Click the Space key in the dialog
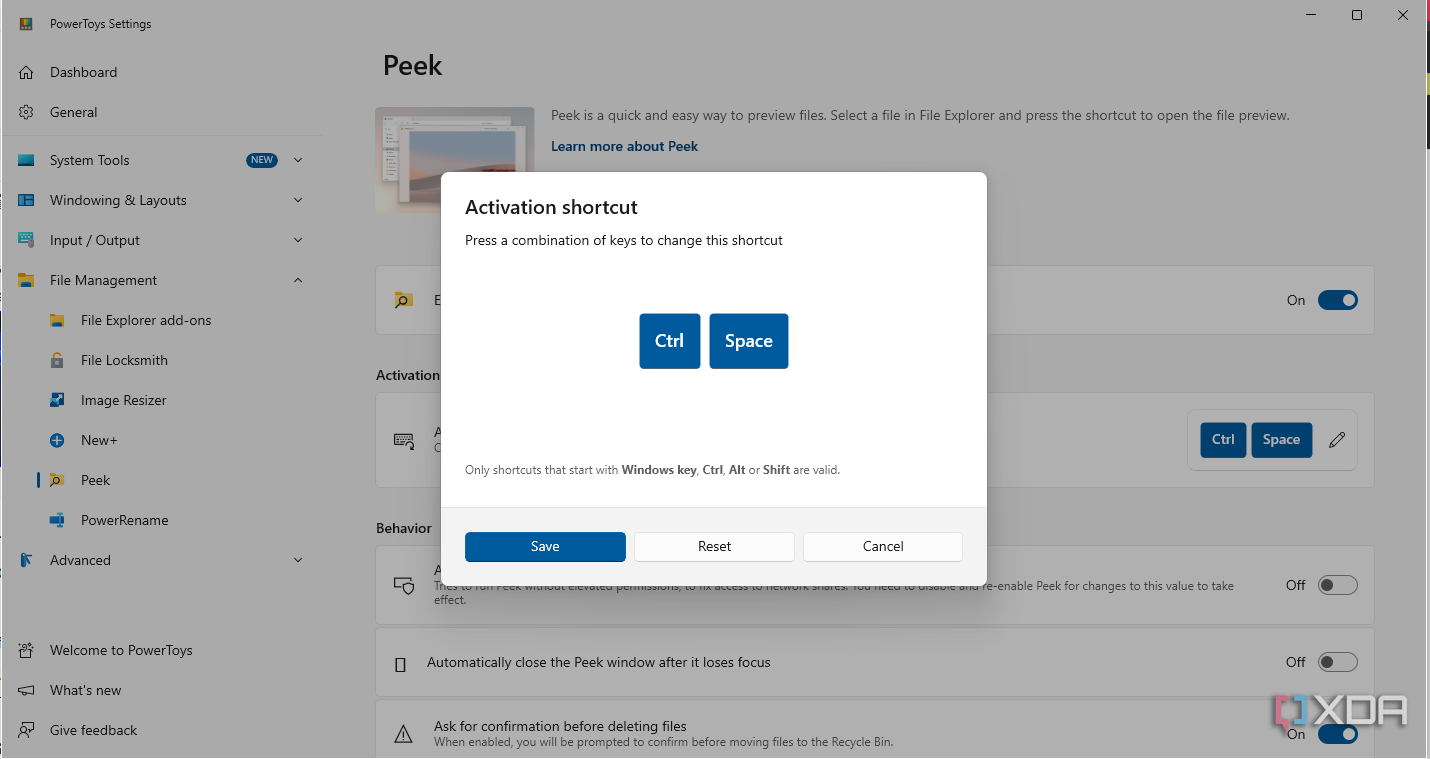Viewport: 1430px width, 759px height. point(749,341)
